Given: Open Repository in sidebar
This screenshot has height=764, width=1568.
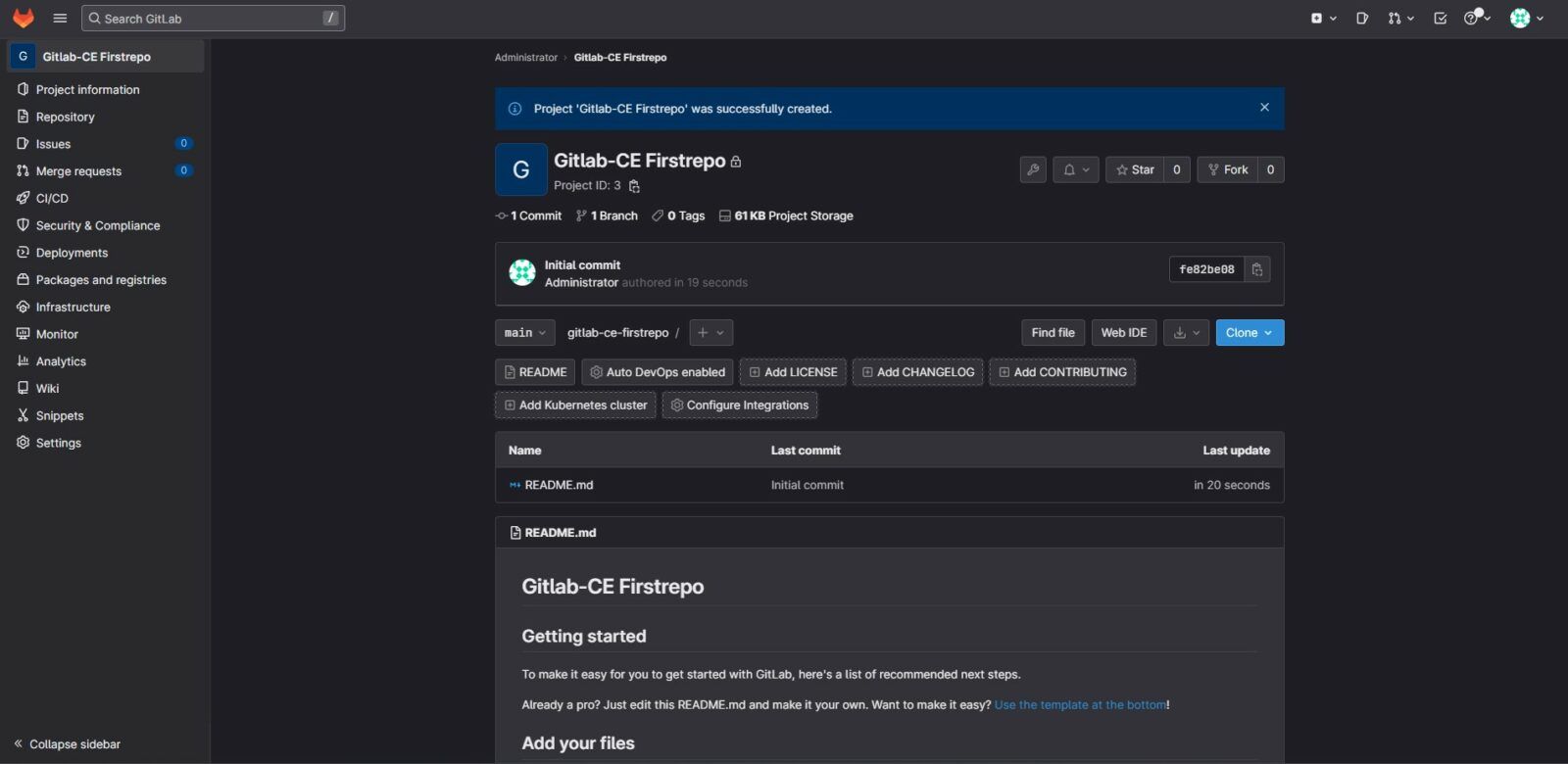Looking at the screenshot, I should tap(106, 117).
